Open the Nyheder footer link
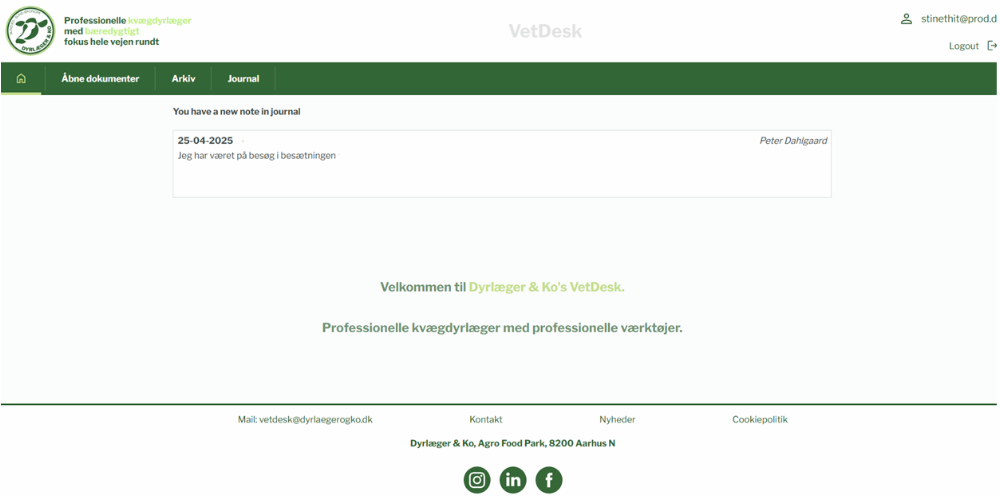The height and width of the screenshot is (496, 1000). pyautogui.click(x=617, y=419)
